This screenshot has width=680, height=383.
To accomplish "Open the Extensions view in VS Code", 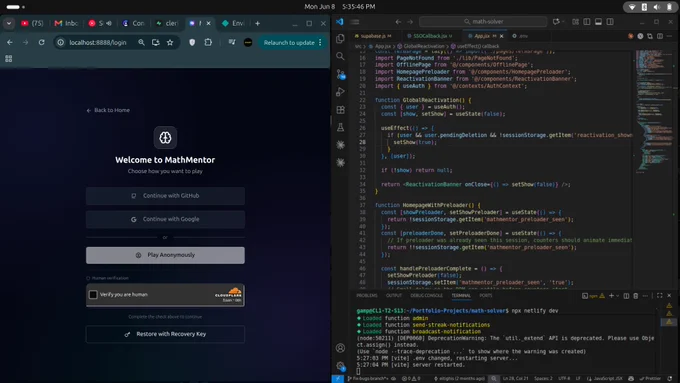I will pyautogui.click(x=340, y=109).
